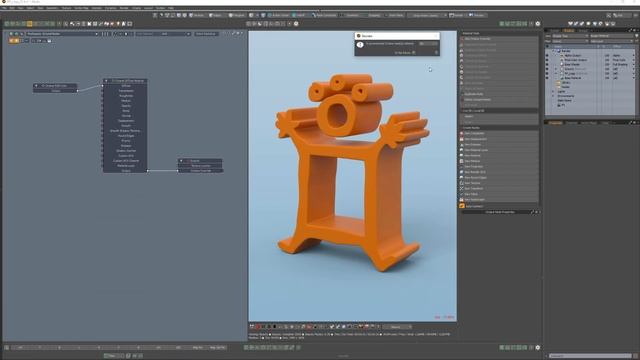Open the Action Center dropdown
The image size is (640, 360).
pos(278,15)
